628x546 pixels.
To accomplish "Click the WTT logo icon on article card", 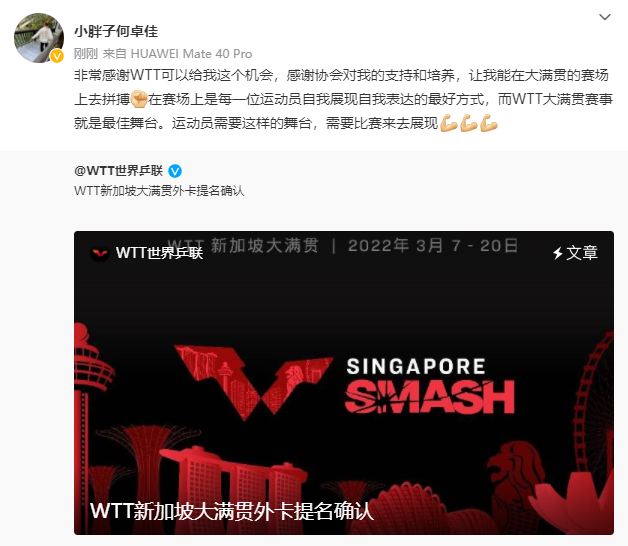I will 100,253.
